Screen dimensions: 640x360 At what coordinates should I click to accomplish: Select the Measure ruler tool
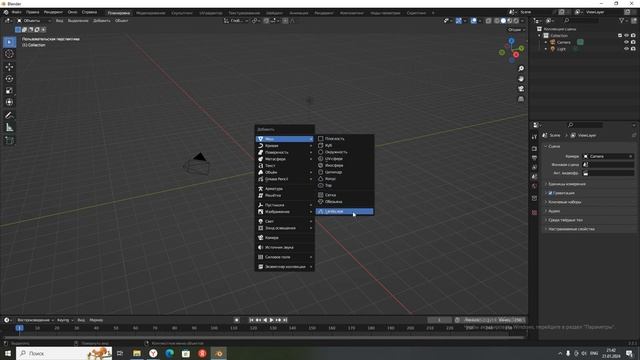pos(9,128)
